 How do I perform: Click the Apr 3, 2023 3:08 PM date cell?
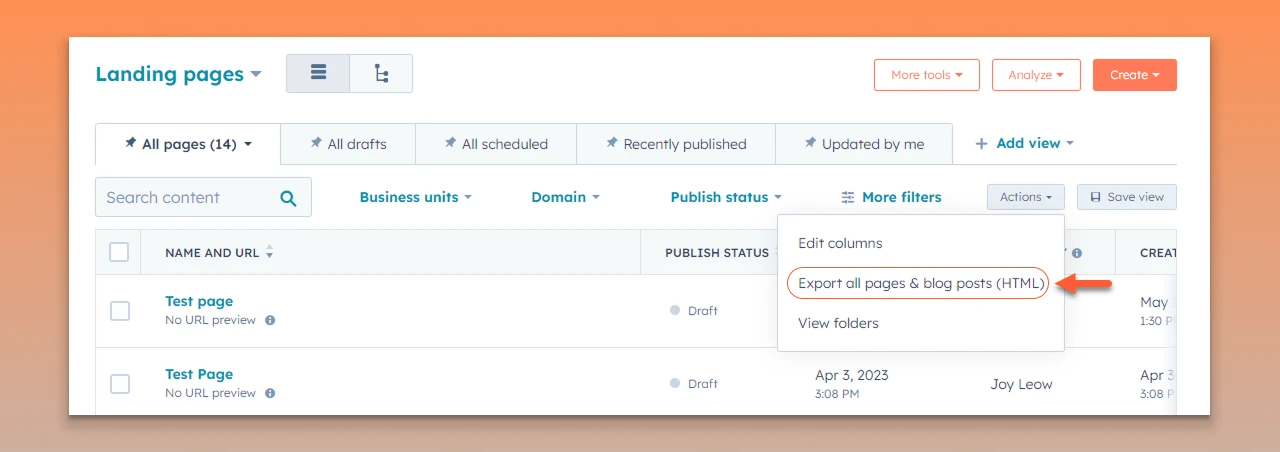coord(852,384)
